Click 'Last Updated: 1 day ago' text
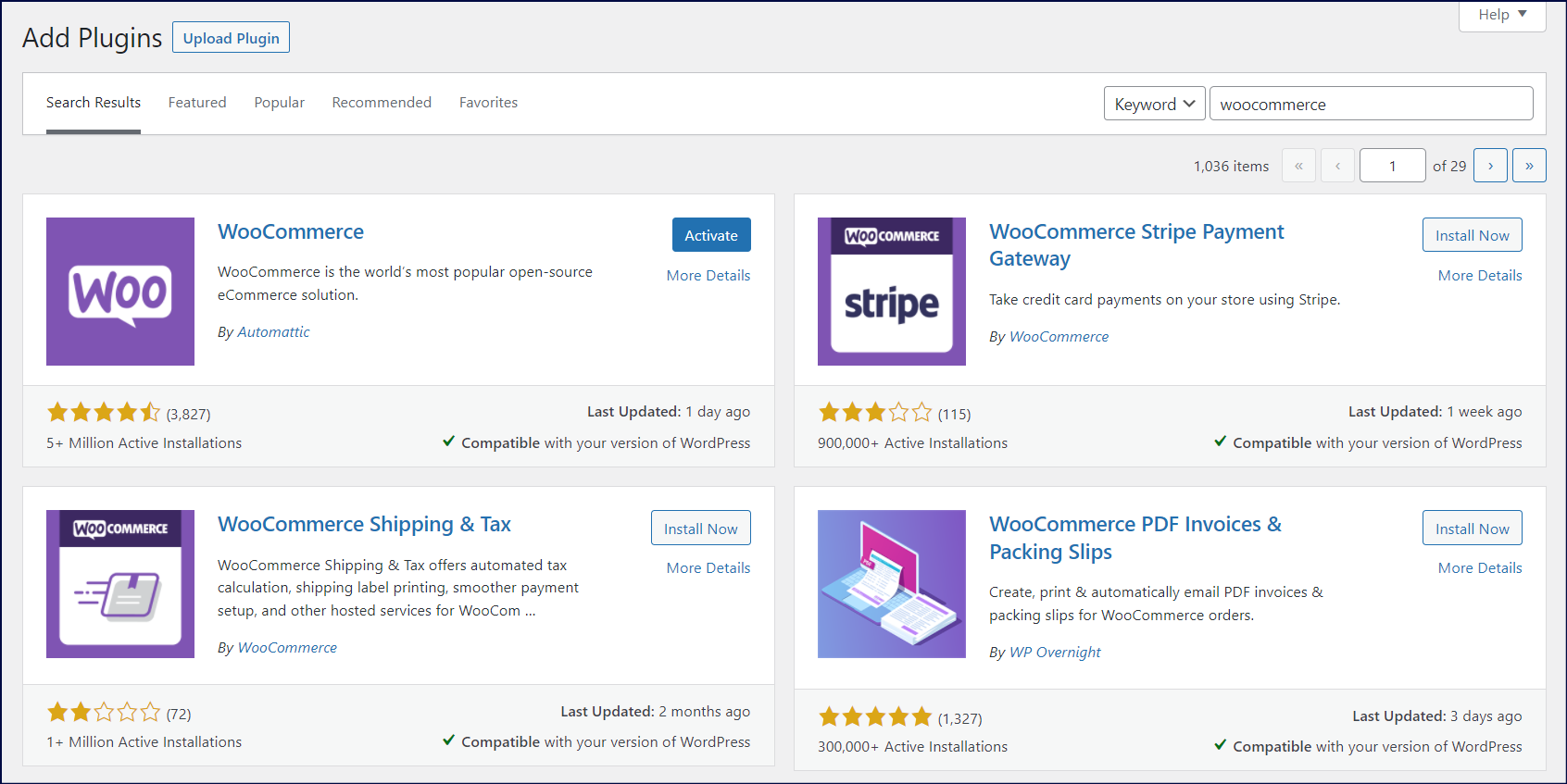This screenshot has width=1567, height=784. pyautogui.click(x=669, y=411)
